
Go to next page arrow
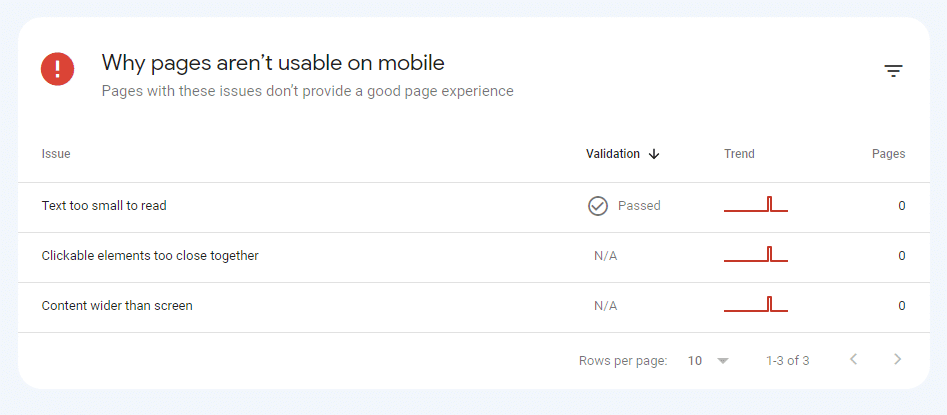(x=898, y=360)
